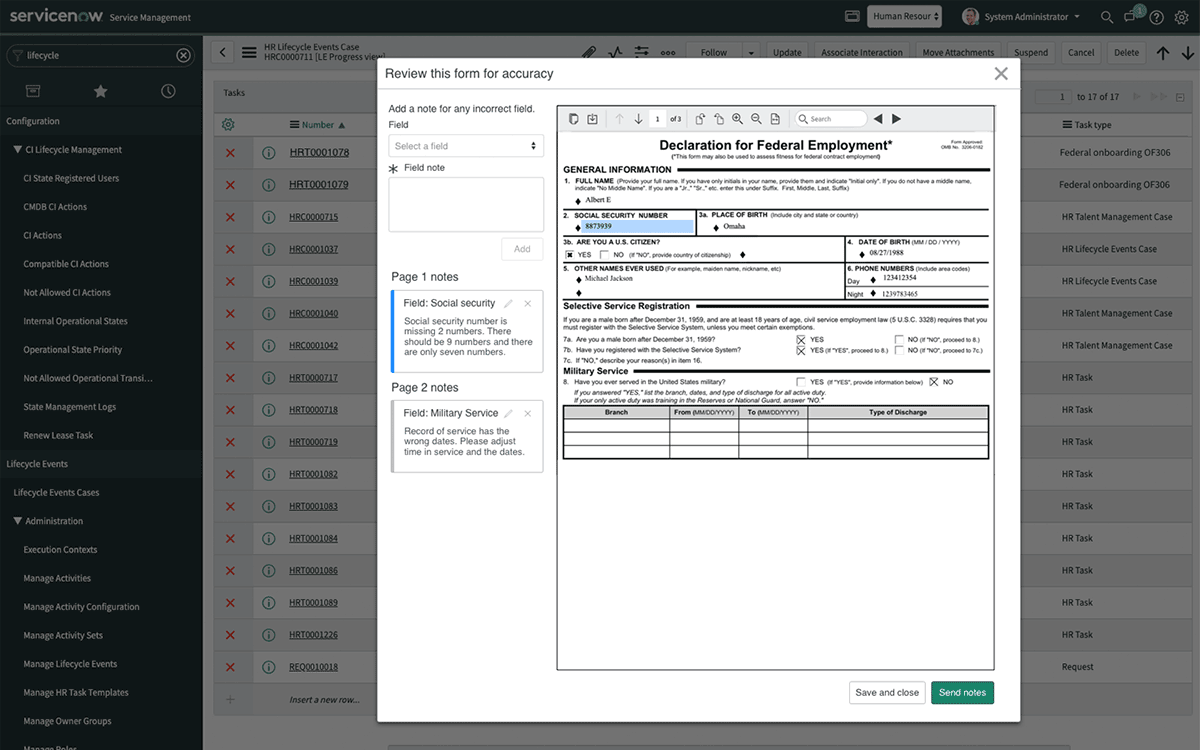Click the Send notes button
The width and height of the screenshot is (1200, 750).
click(962, 692)
